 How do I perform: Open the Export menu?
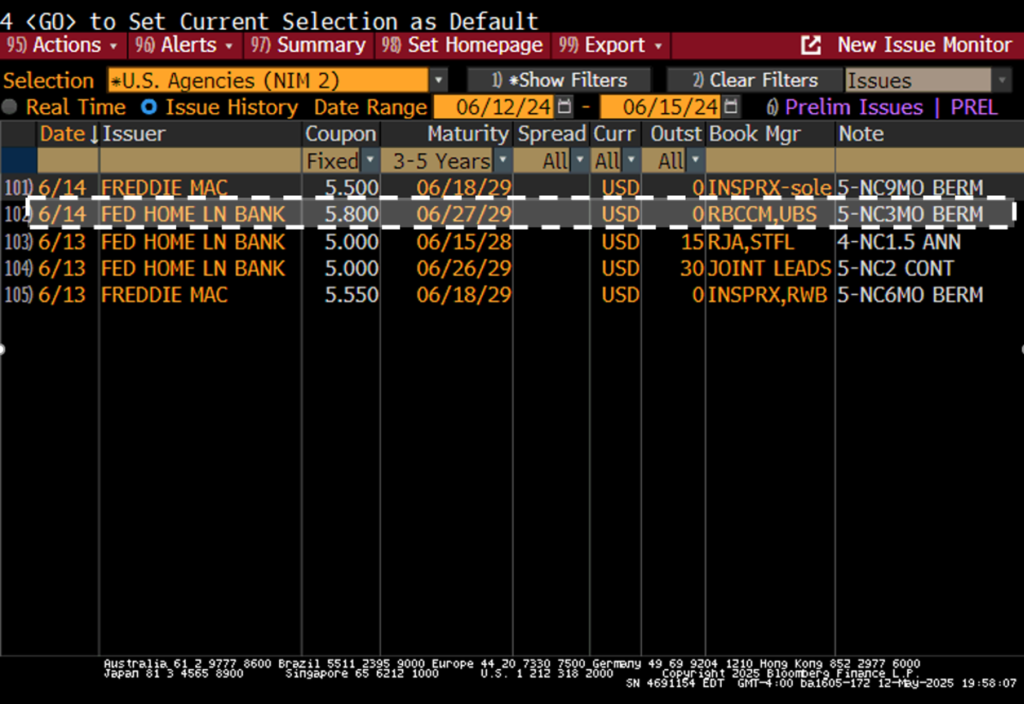(x=610, y=45)
